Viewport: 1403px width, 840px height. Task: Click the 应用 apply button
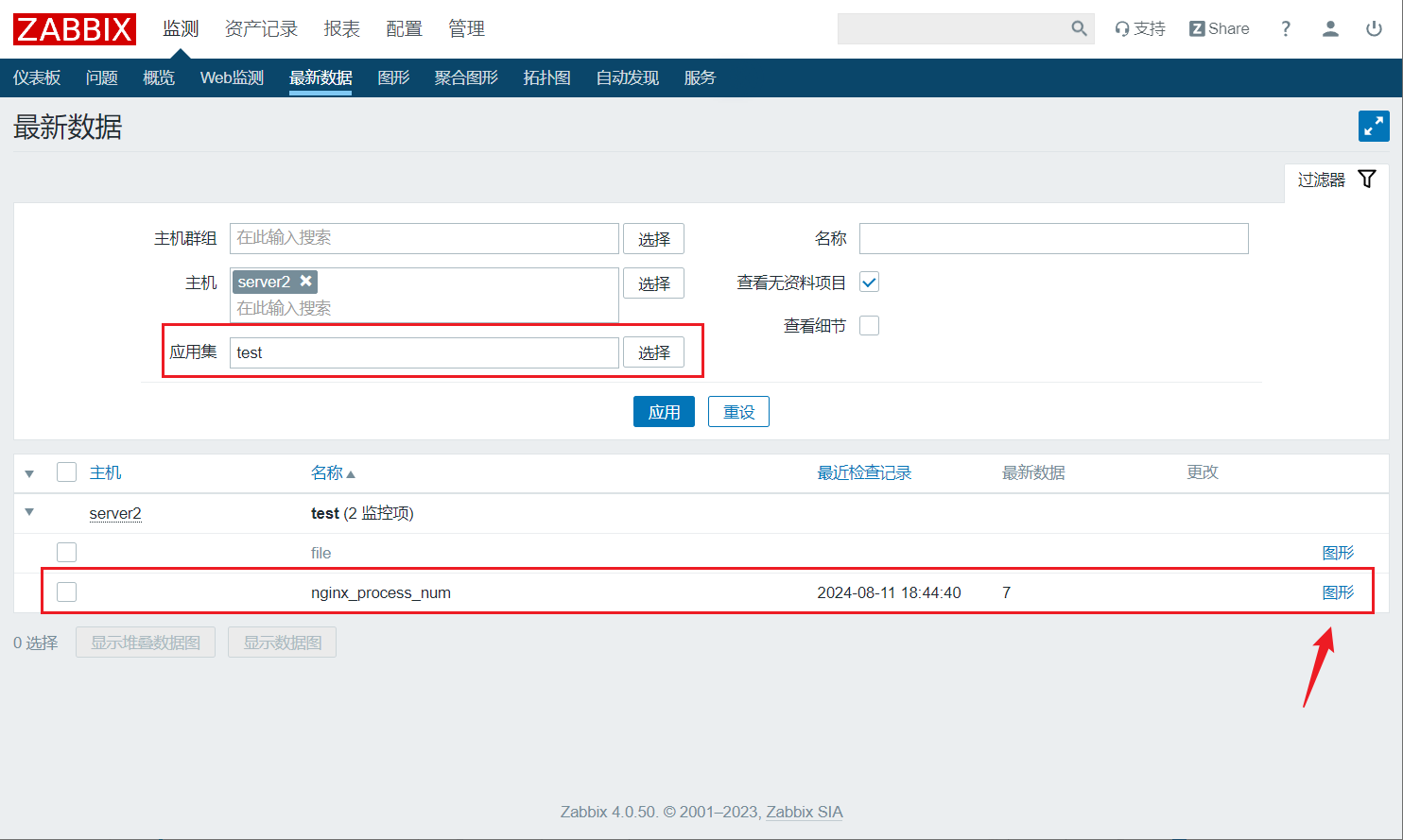pyautogui.click(x=664, y=412)
